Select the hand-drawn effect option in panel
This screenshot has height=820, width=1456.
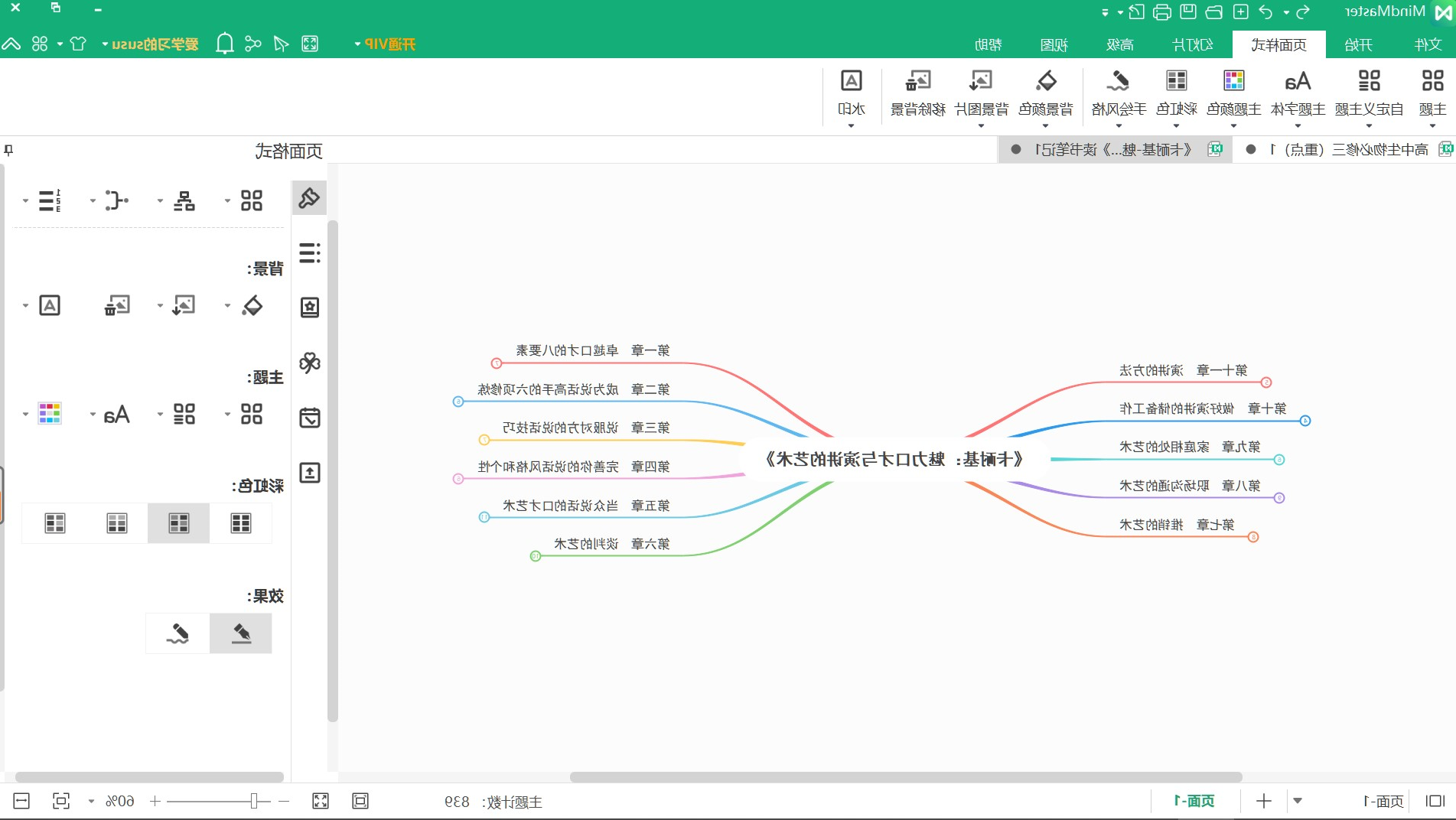click(178, 633)
